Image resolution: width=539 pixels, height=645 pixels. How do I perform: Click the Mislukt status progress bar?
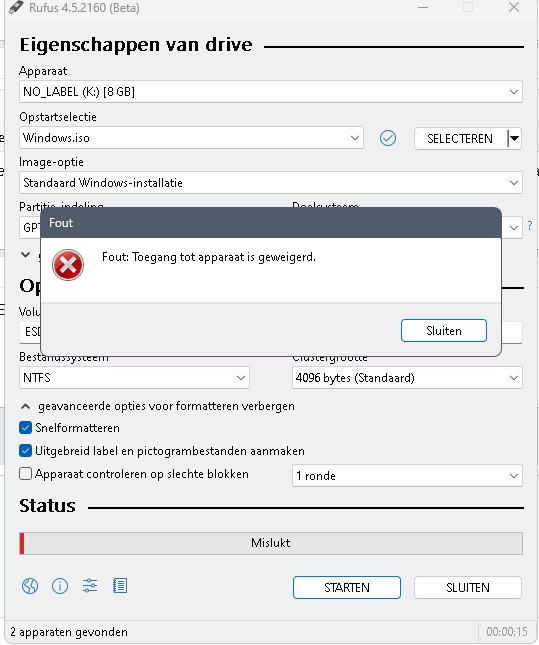coord(271,543)
